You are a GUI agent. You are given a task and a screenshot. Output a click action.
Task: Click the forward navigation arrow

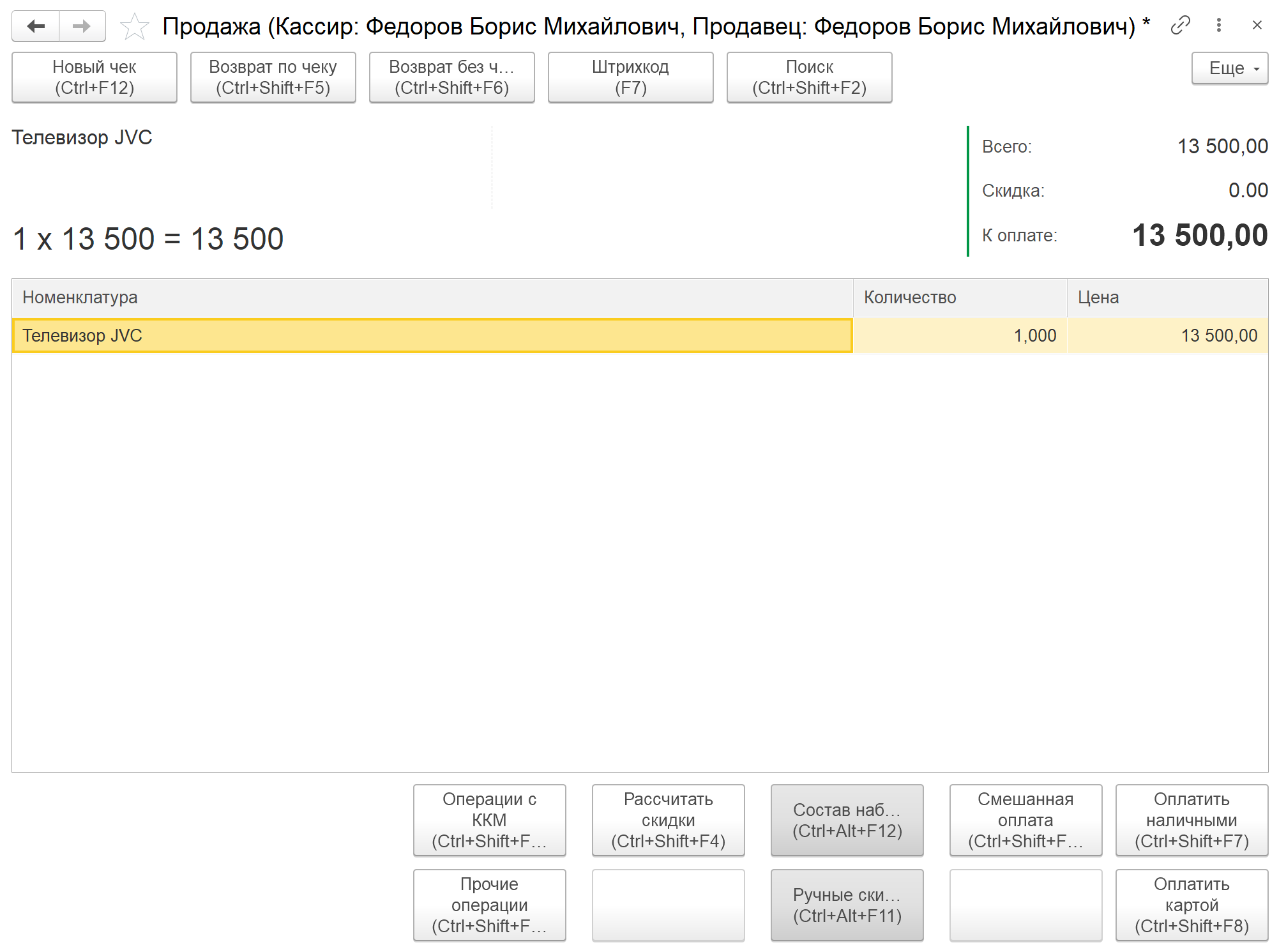pos(82,26)
